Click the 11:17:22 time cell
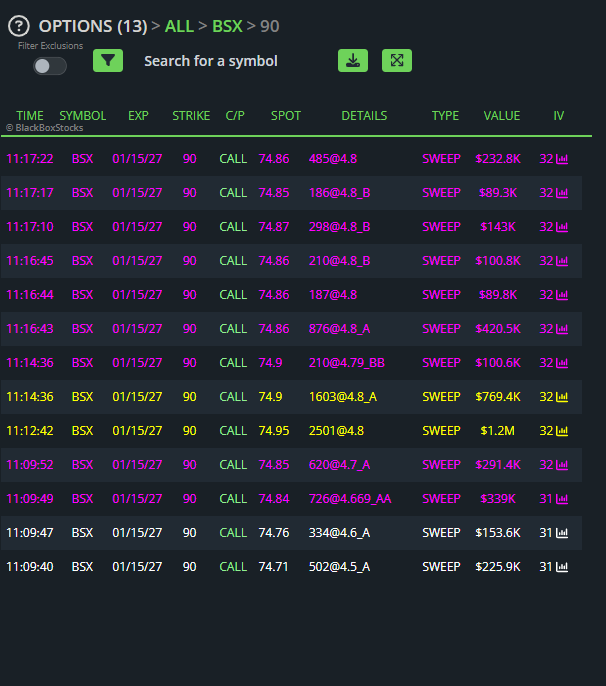The width and height of the screenshot is (606, 686). [30, 159]
